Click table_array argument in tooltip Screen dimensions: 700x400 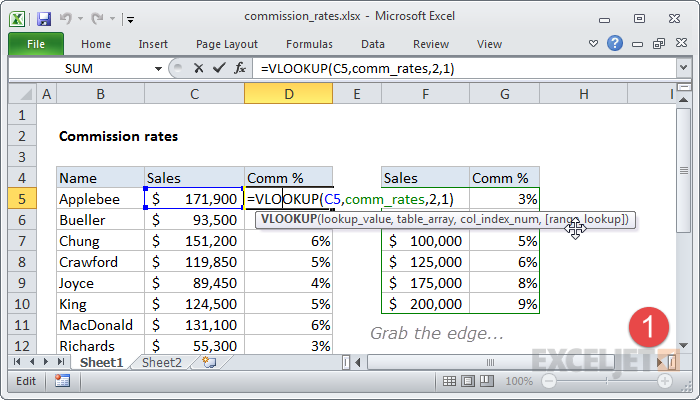coord(425,219)
